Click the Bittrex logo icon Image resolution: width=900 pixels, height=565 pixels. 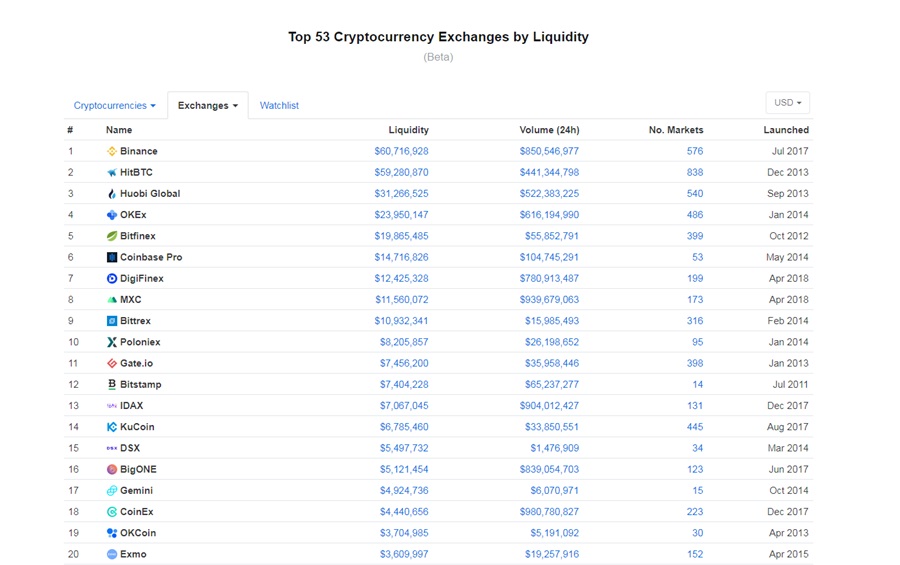[112, 321]
